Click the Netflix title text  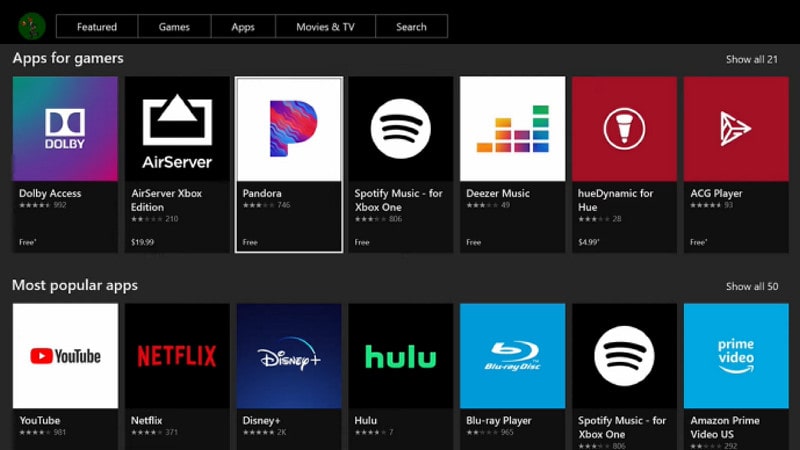(x=146, y=420)
